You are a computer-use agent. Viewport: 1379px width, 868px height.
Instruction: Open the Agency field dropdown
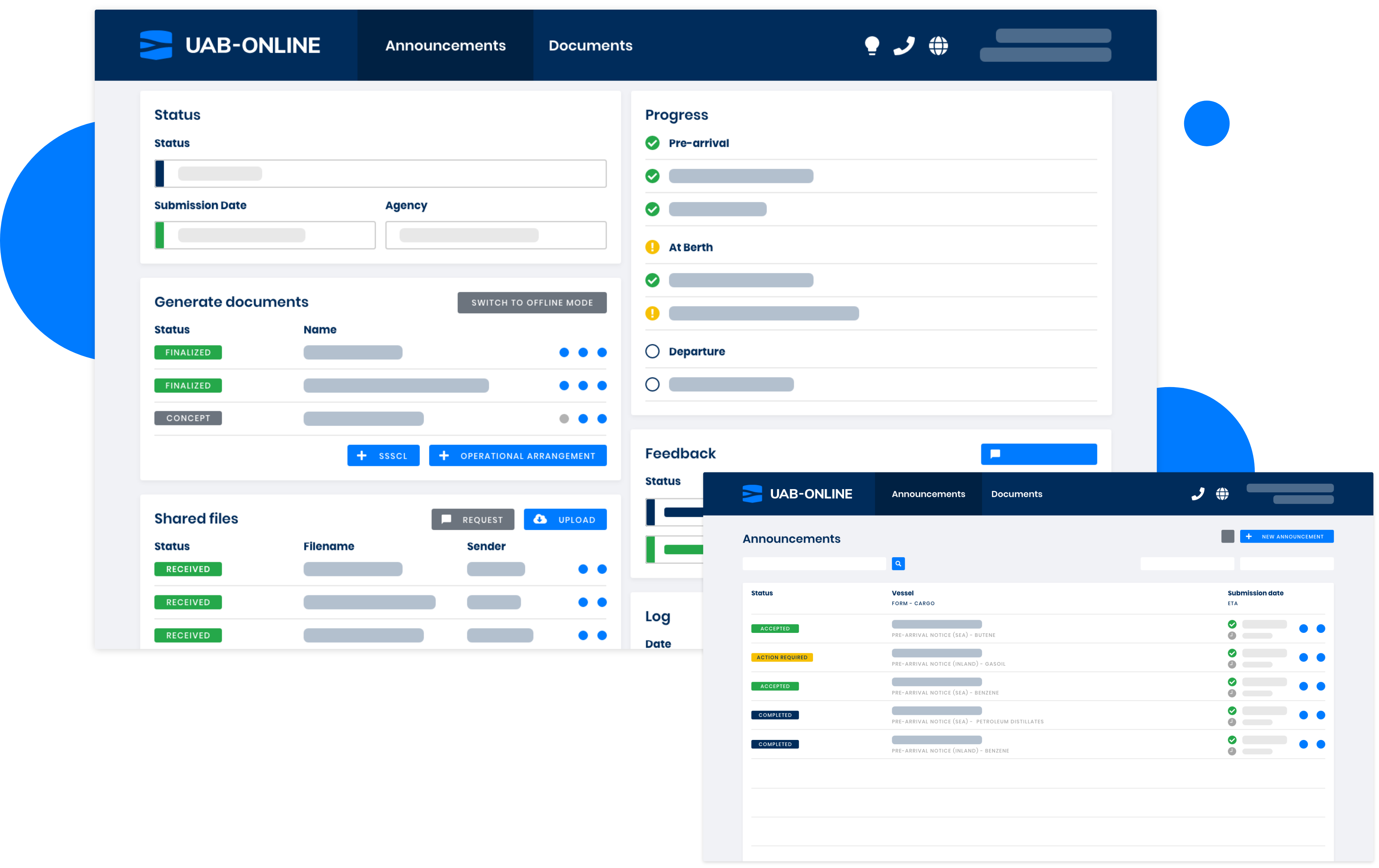click(x=495, y=235)
